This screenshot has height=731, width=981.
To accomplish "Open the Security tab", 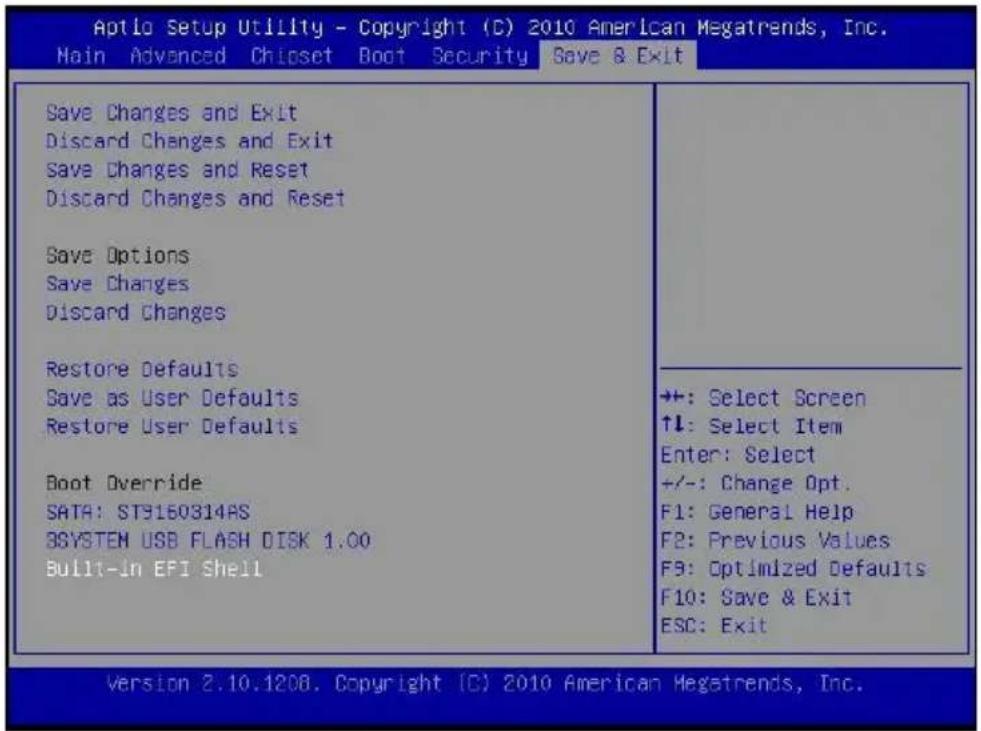I will tap(480, 56).
